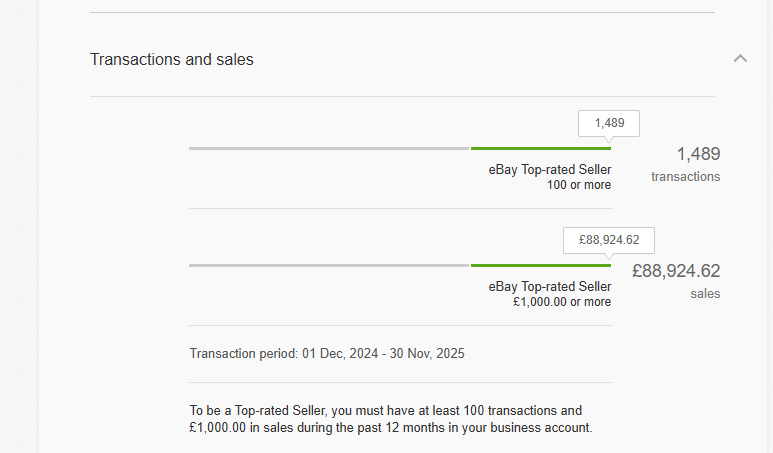Click the £88,924.62 tooltip bubble
This screenshot has height=453, width=773.
[x=609, y=240]
